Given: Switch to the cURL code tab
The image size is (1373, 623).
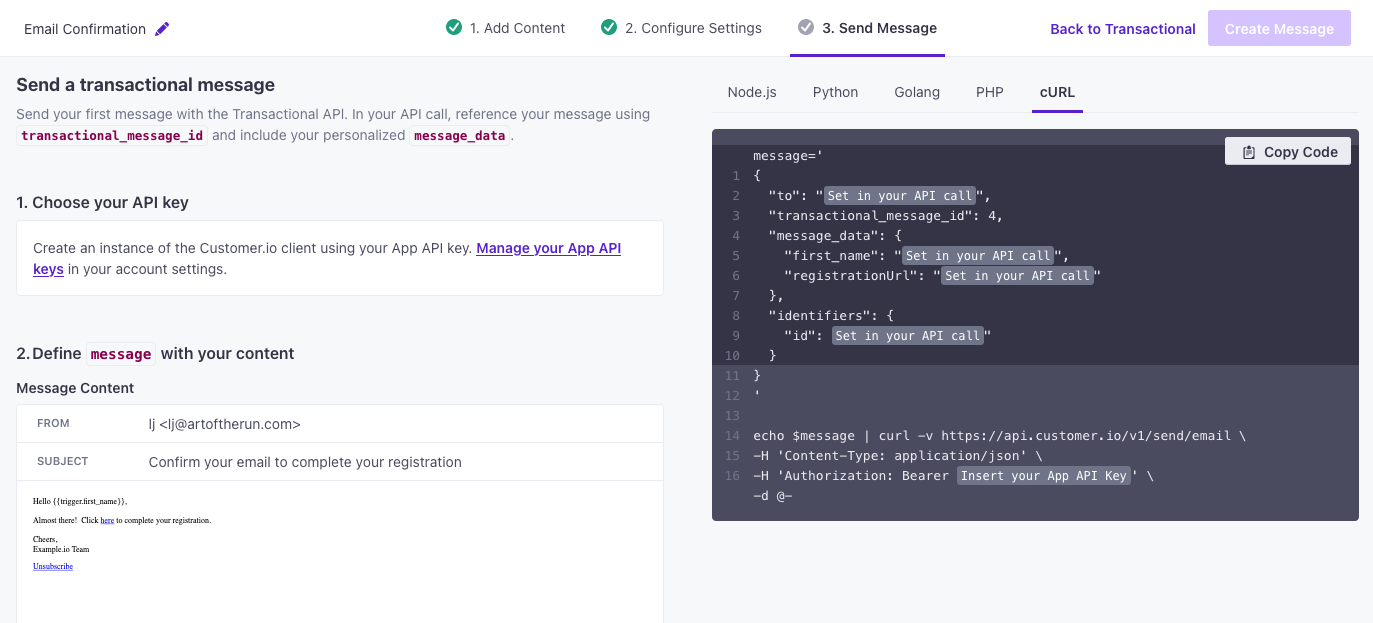Looking at the screenshot, I should click(1057, 91).
